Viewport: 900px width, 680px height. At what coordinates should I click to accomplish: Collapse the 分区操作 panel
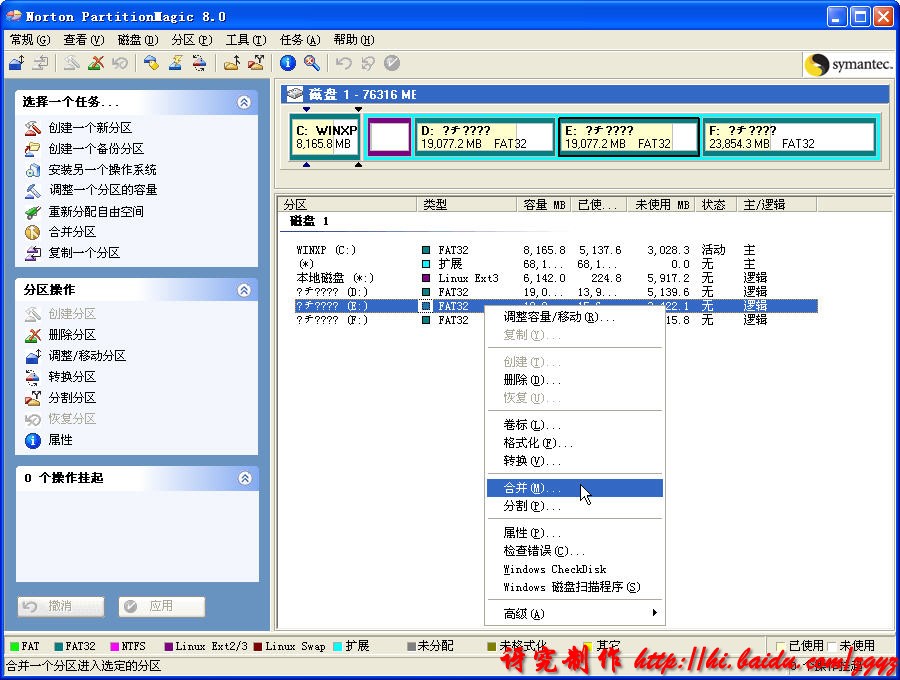tap(244, 290)
